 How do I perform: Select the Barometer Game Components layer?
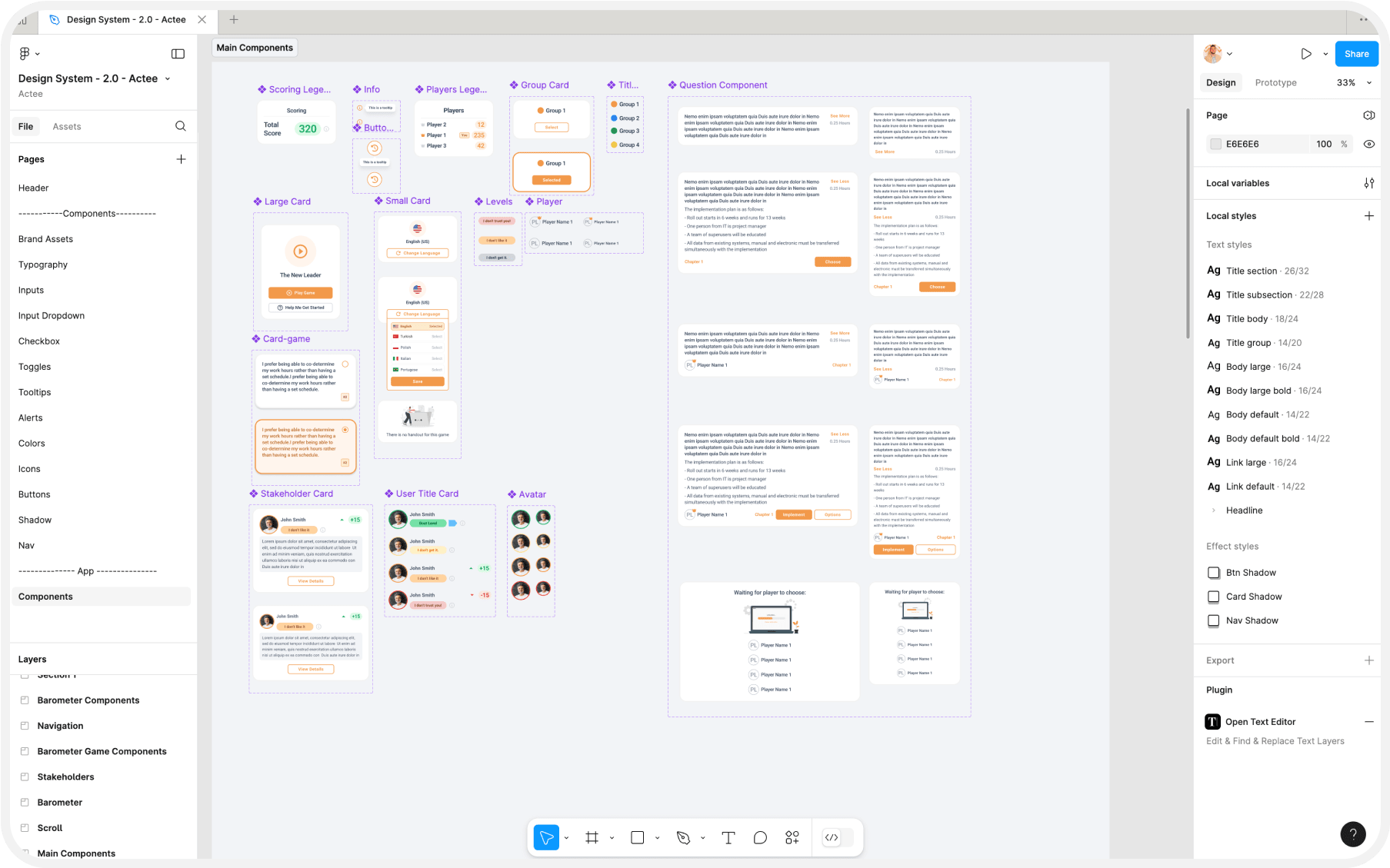point(102,751)
